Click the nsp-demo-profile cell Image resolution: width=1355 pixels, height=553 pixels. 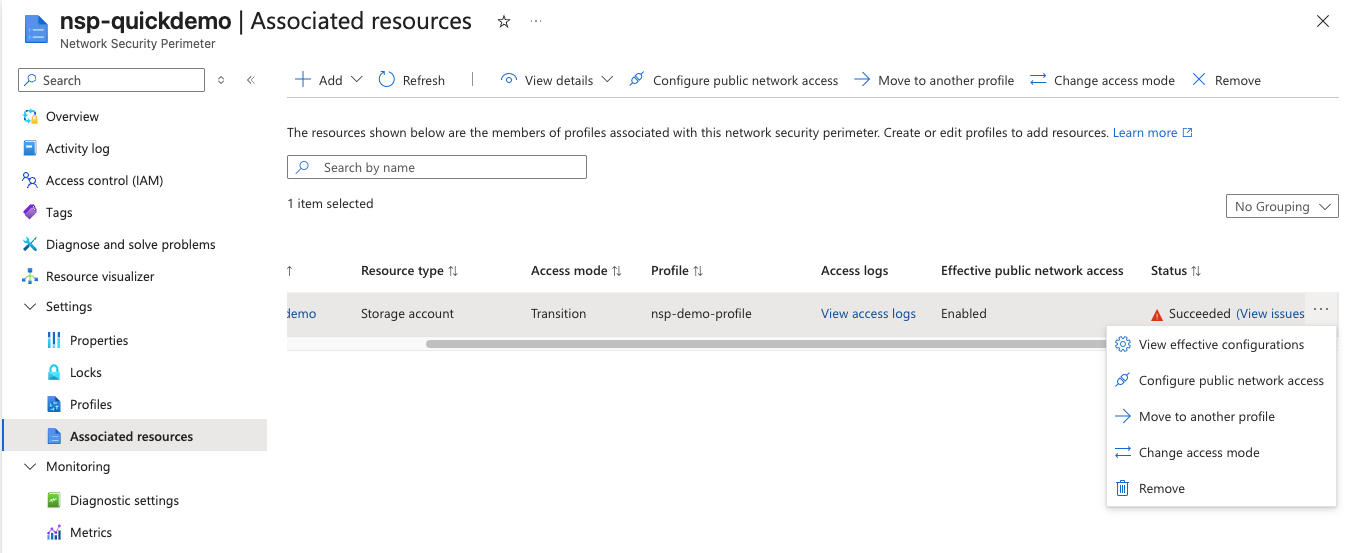pos(701,313)
